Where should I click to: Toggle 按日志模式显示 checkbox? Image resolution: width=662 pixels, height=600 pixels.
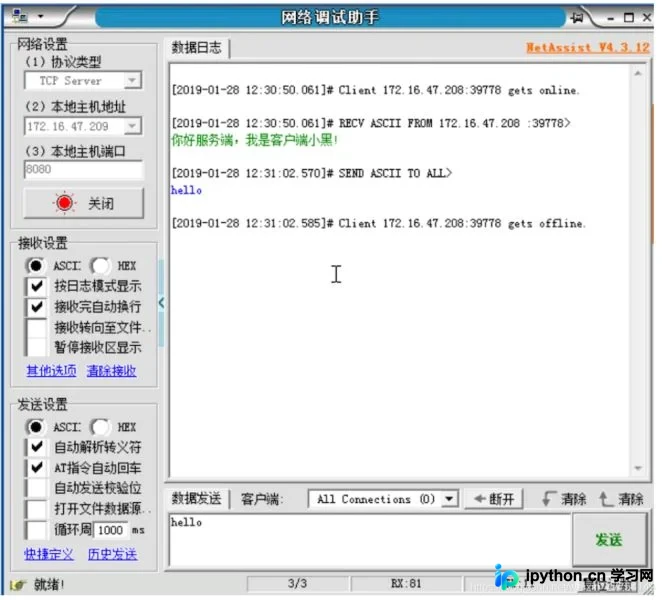pyautogui.click(x=37, y=286)
